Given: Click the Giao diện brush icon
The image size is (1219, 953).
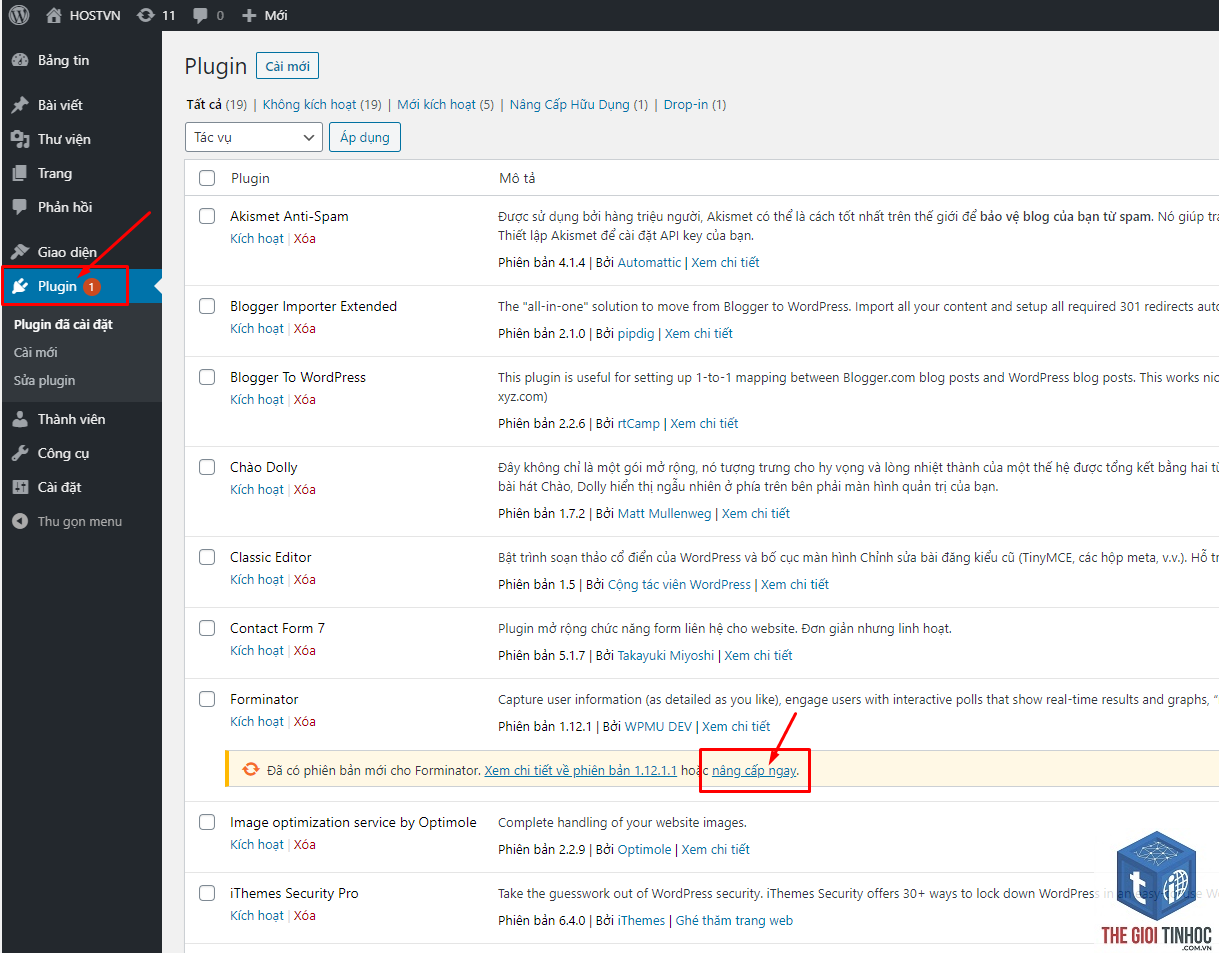Looking at the screenshot, I should (20, 252).
